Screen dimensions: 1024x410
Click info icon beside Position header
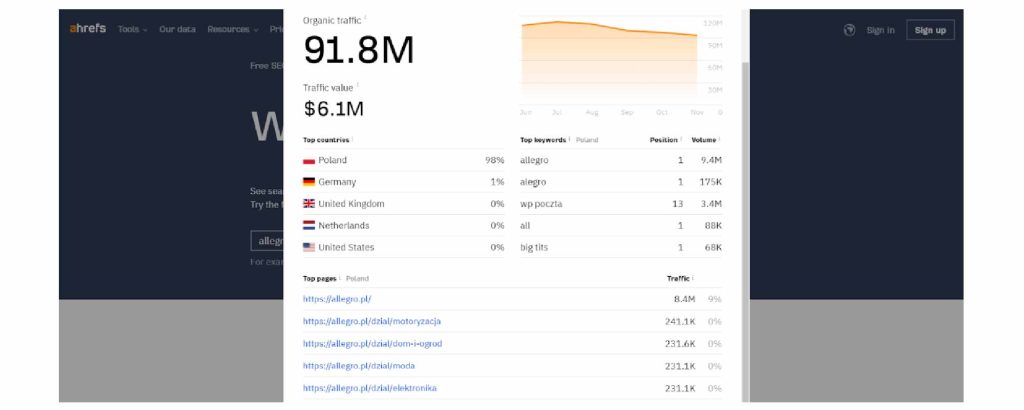pyautogui.click(x=681, y=139)
